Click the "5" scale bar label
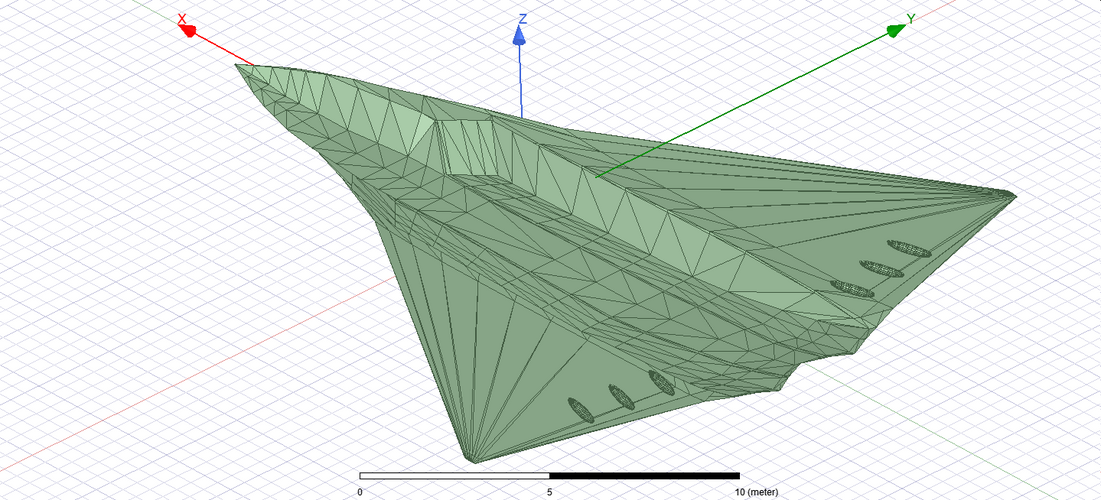 (x=550, y=492)
